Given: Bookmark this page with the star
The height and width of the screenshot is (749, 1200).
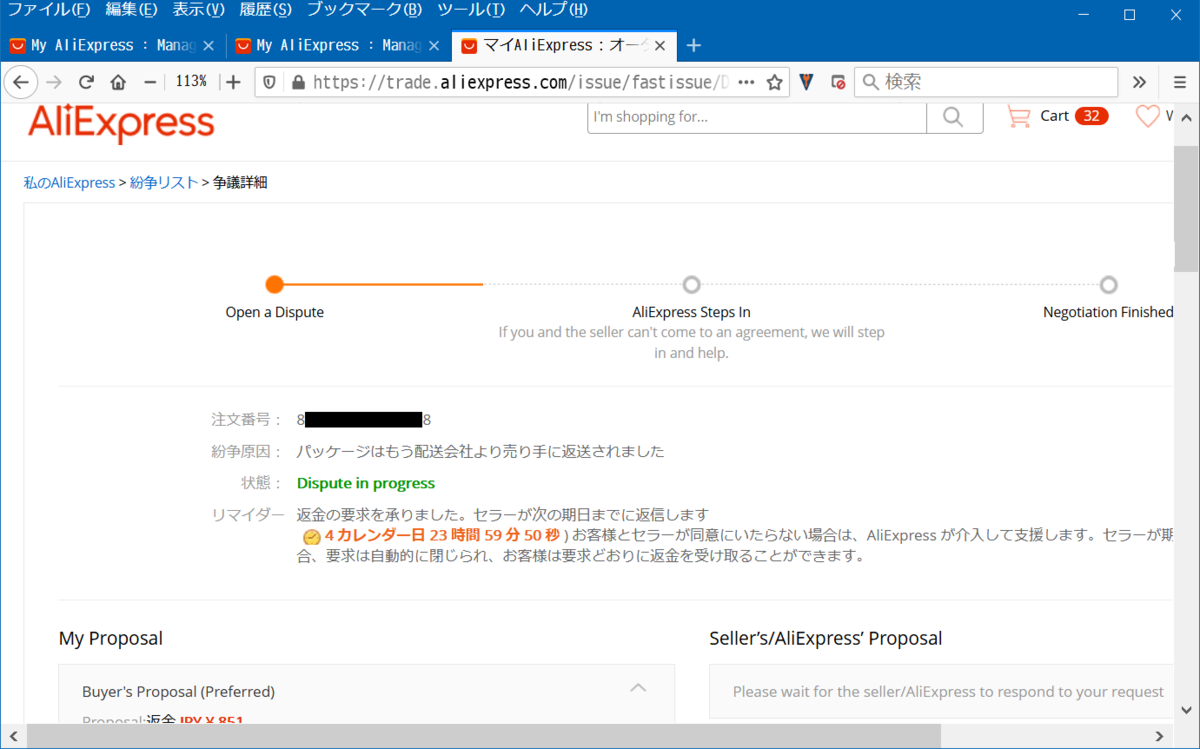Looking at the screenshot, I should point(774,82).
